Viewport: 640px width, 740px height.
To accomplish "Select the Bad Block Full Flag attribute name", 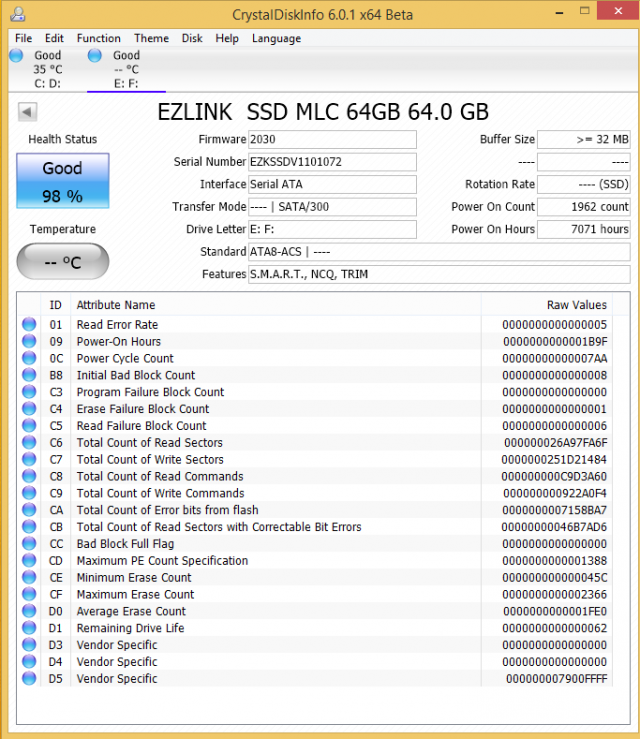I will (x=126, y=544).
